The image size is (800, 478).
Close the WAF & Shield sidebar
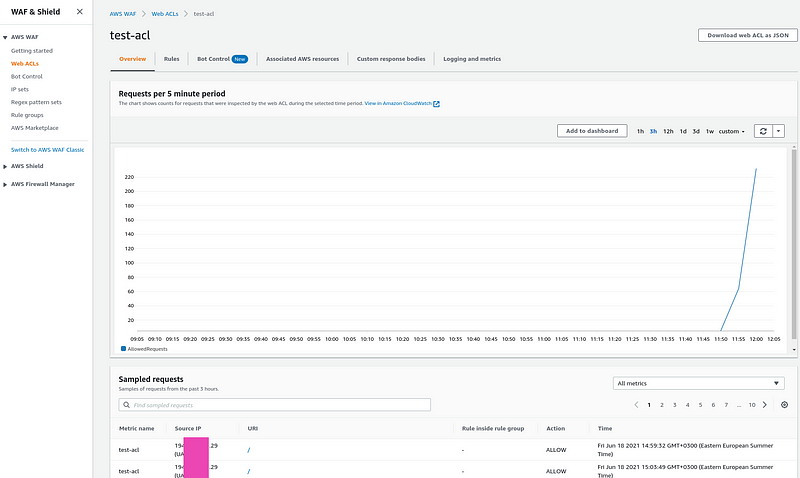click(x=80, y=11)
